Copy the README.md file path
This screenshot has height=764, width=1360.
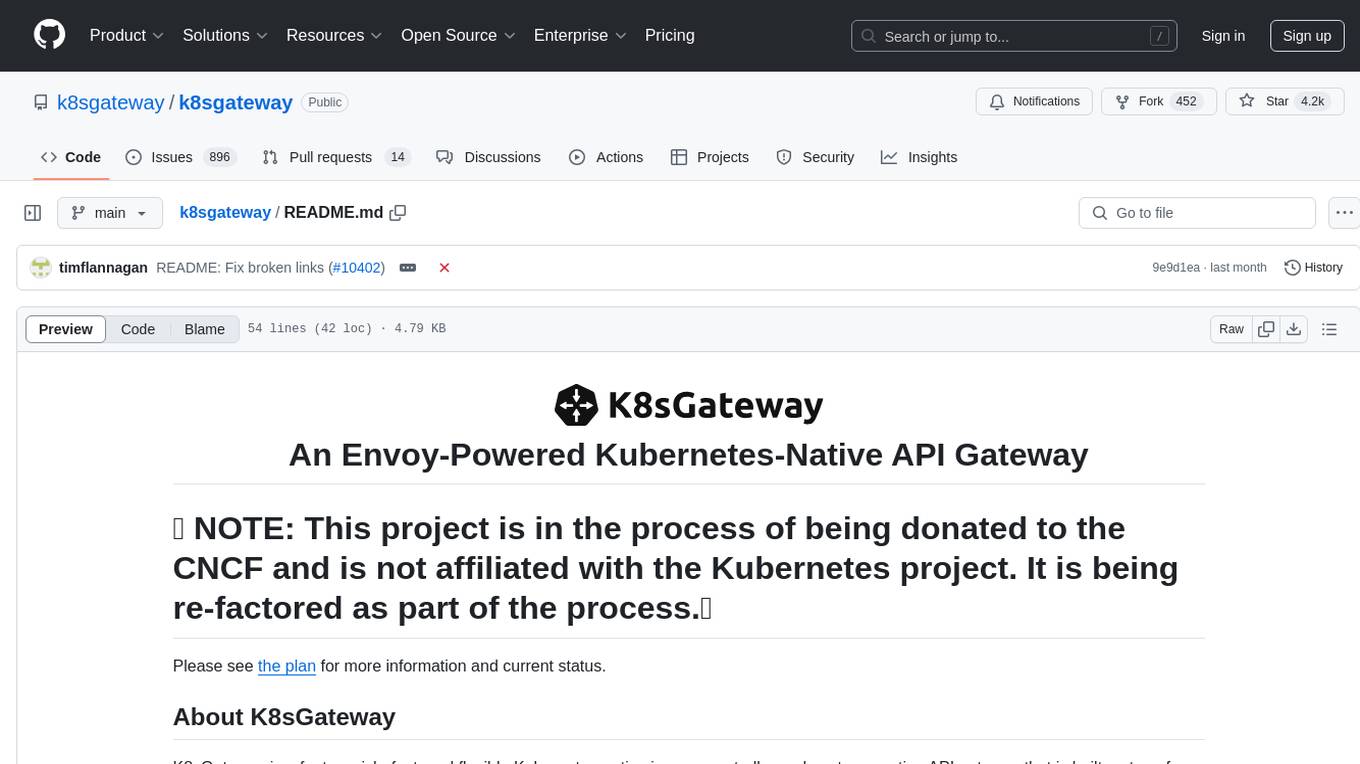pyautogui.click(x=398, y=213)
